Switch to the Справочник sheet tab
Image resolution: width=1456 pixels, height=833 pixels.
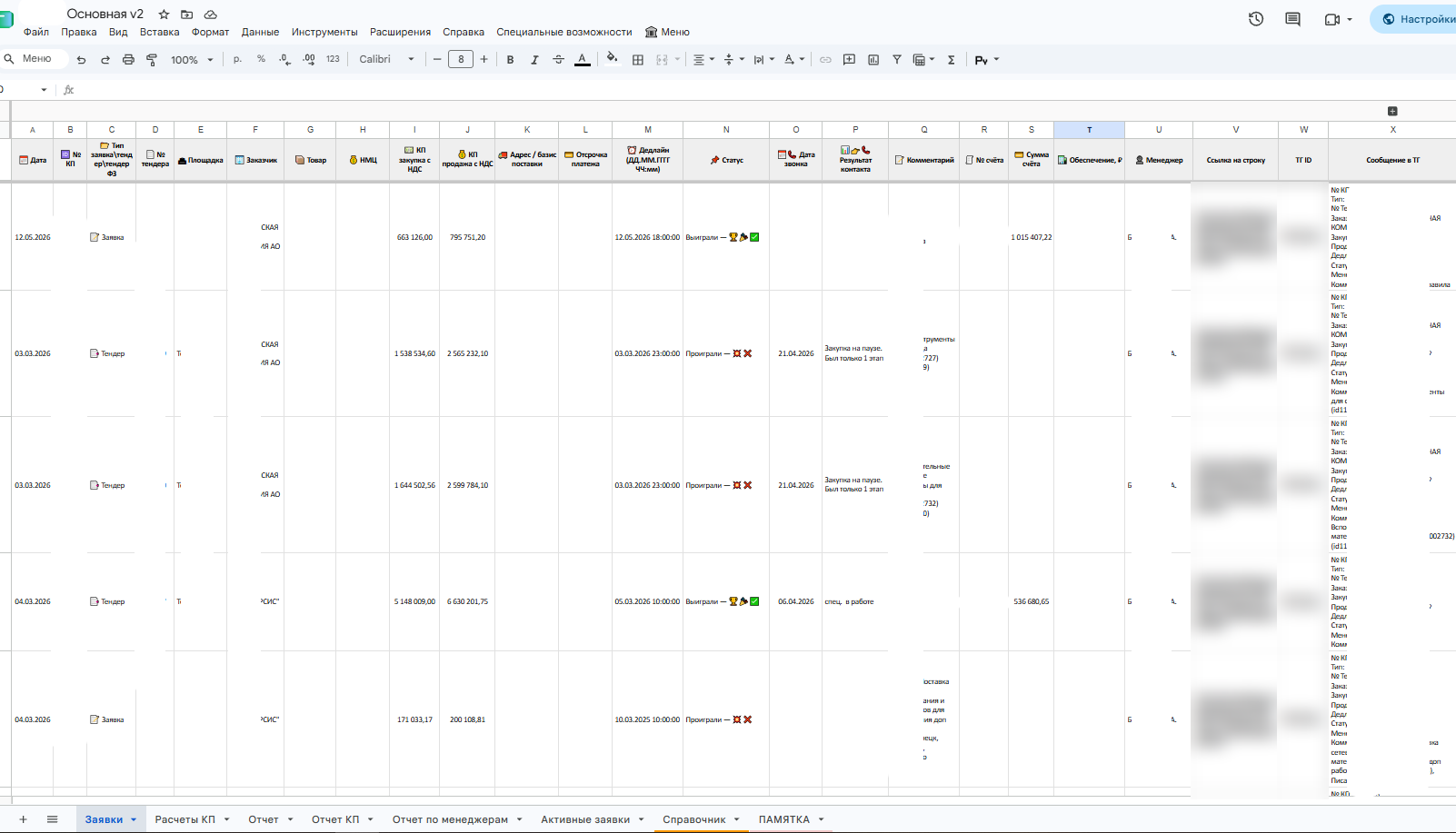coord(694,819)
